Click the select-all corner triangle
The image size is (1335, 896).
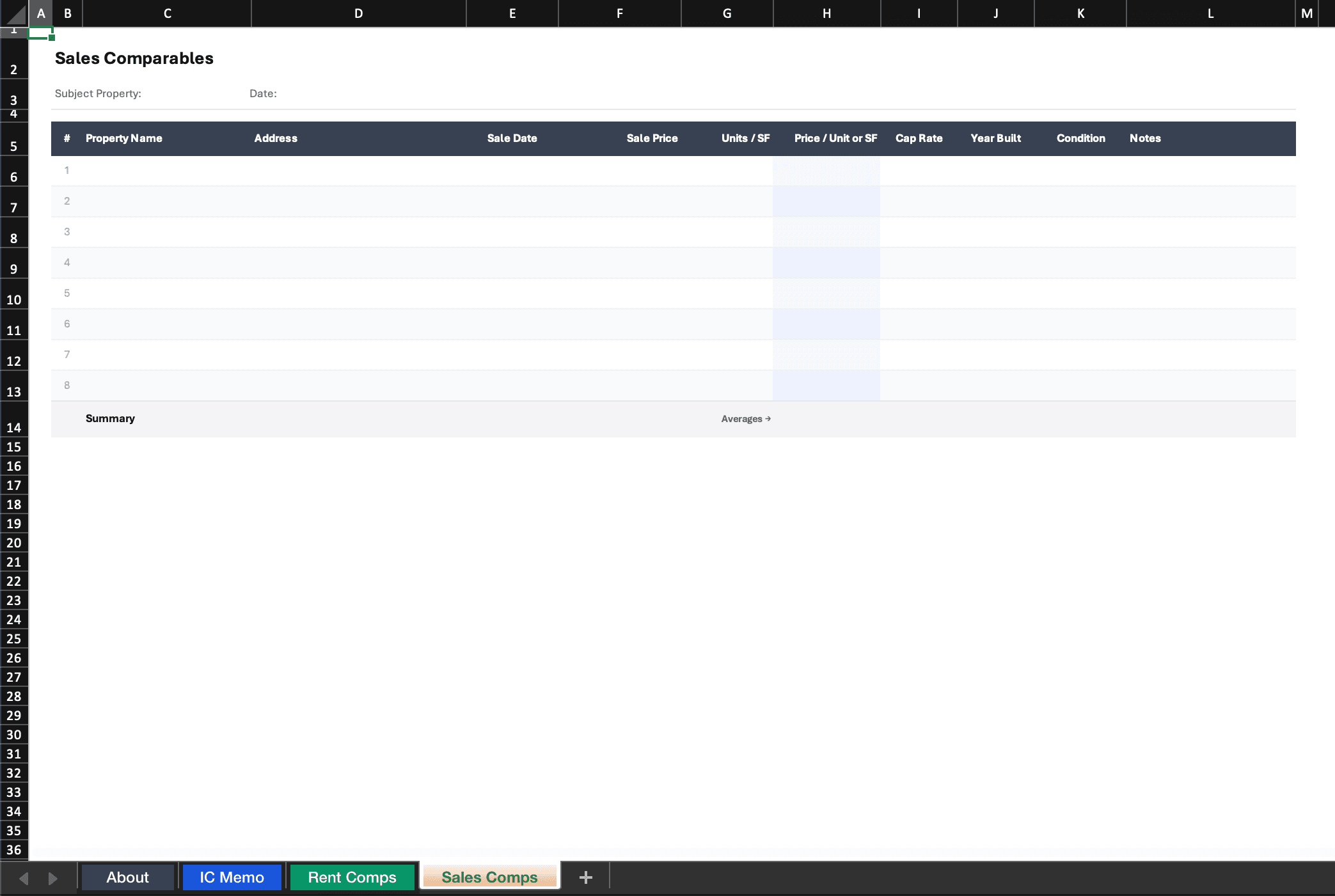pos(13,13)
